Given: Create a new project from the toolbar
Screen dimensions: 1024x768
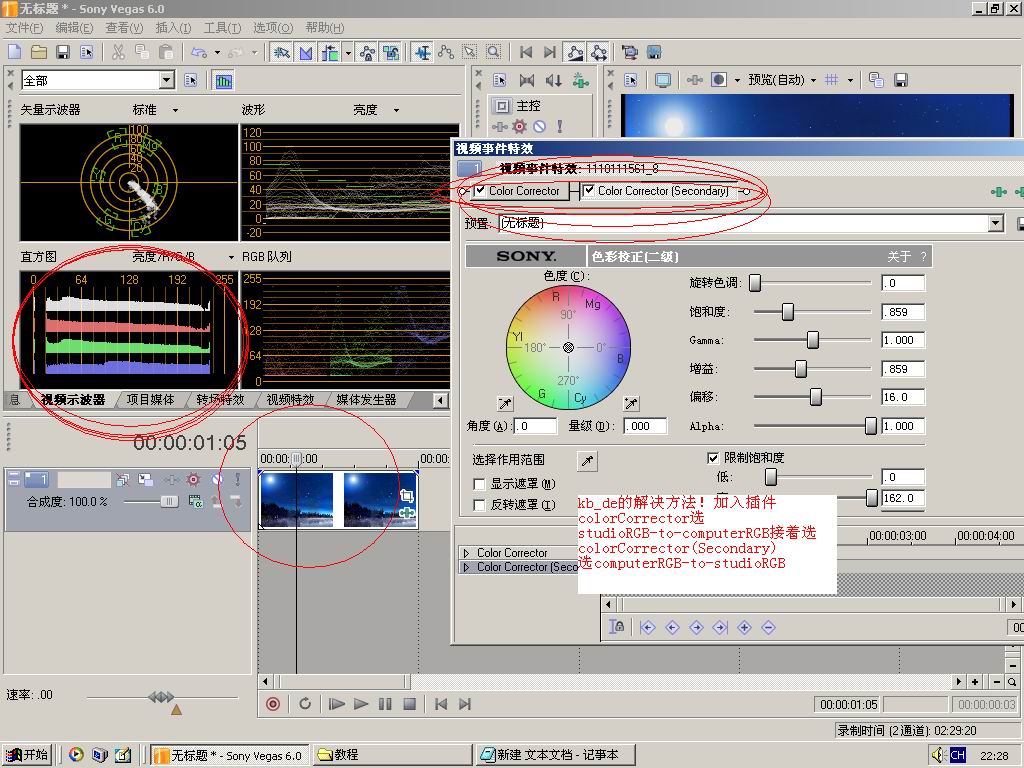Looking at the screenshot, I should (x=14, y=52).
